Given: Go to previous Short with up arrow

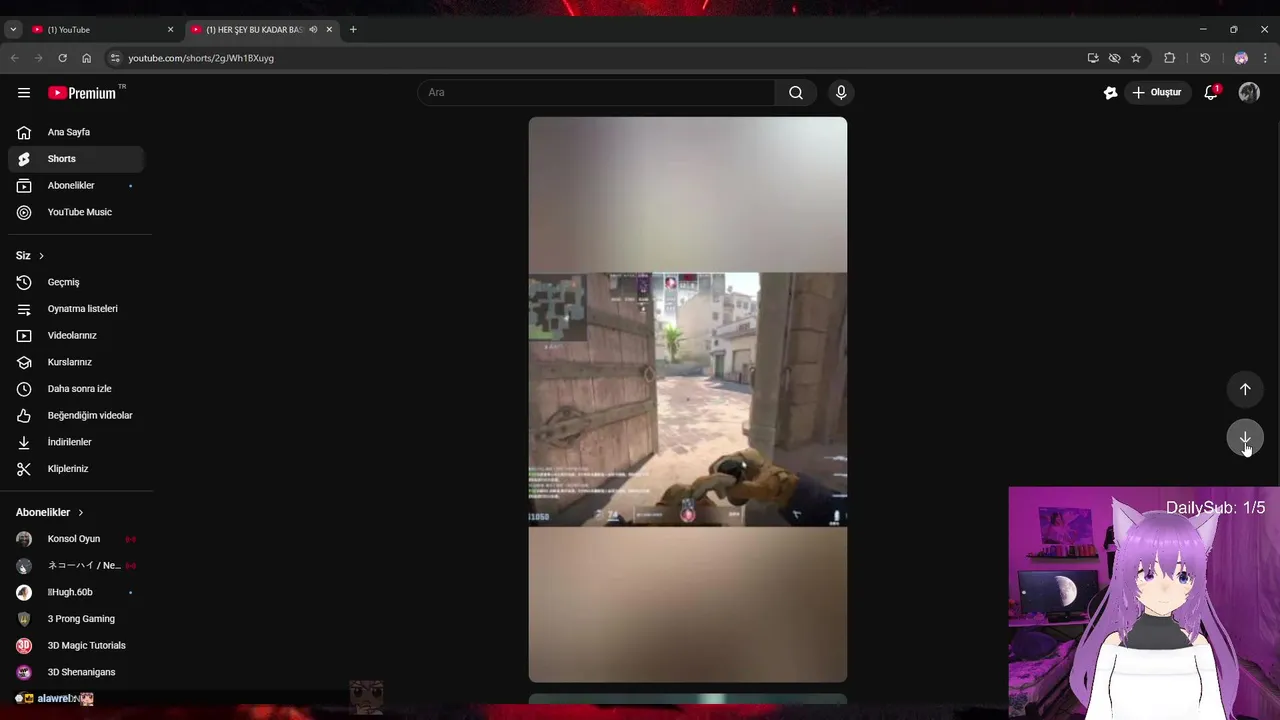Looking at the screenshot, I should click(1245, 389).
